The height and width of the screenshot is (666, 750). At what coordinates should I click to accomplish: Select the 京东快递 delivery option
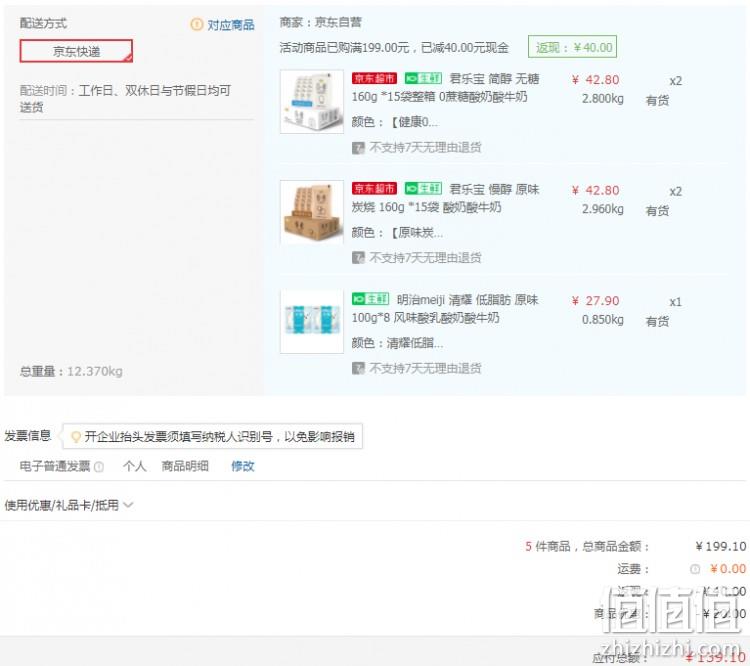tap(76, 51)
